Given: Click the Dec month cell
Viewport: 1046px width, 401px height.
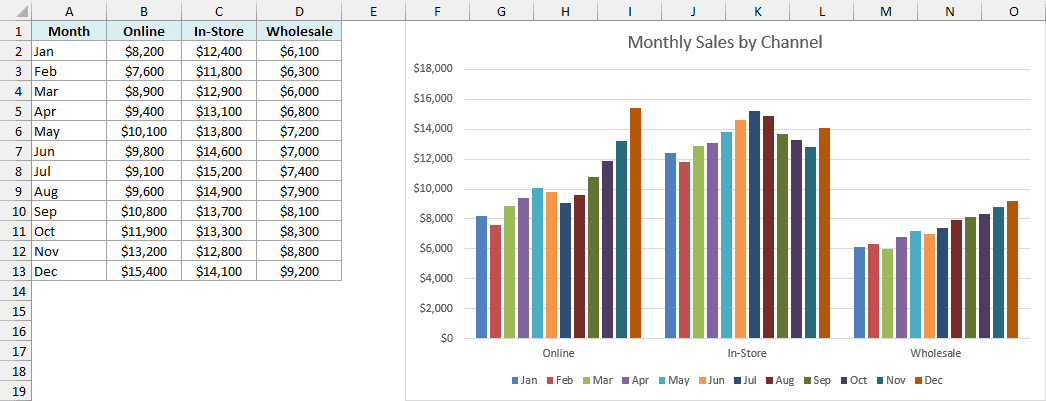Looking at the screenshot, I should pyautogui.click(x=69, y=272).
